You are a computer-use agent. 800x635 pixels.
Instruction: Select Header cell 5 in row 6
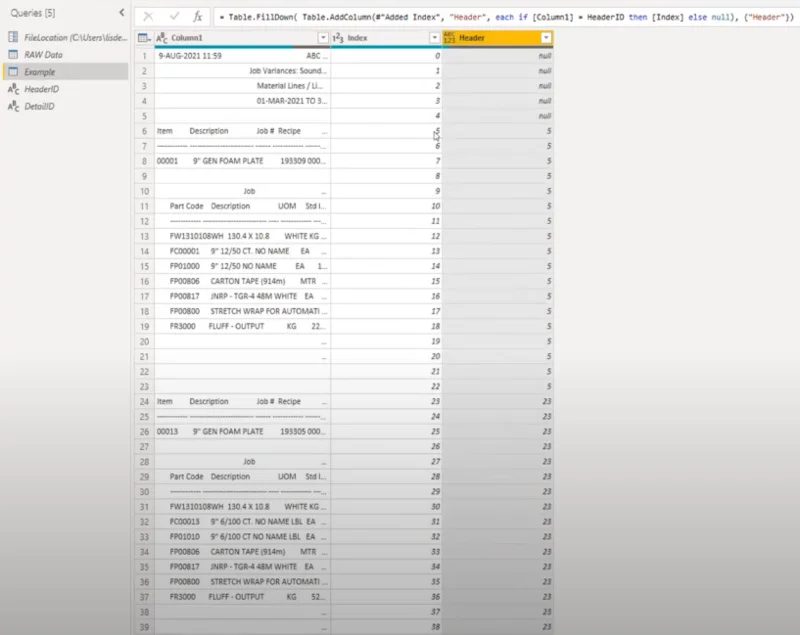(x=497, y=131)
